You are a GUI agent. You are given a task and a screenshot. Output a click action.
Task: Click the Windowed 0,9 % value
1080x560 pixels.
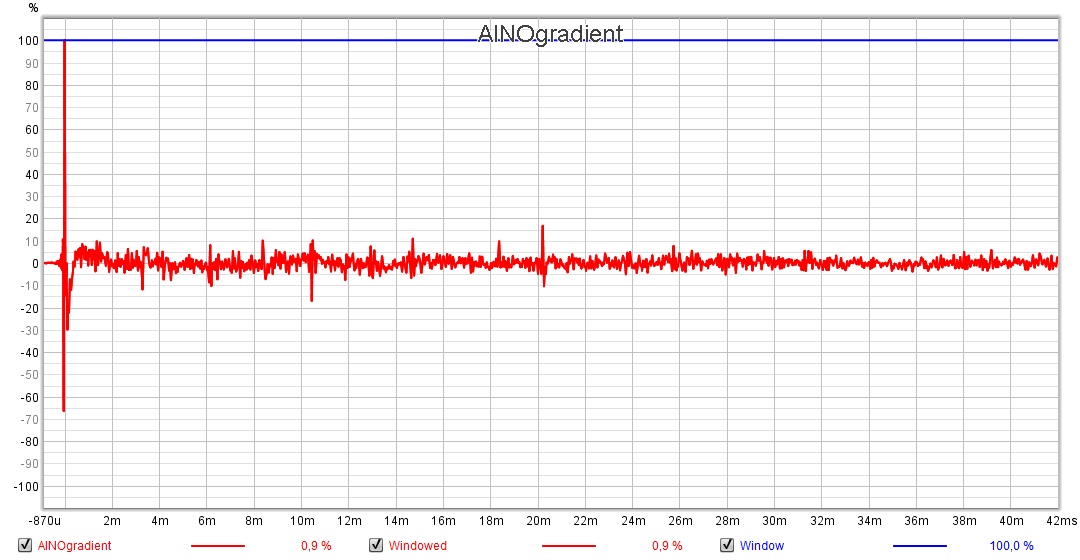(667, 546)
